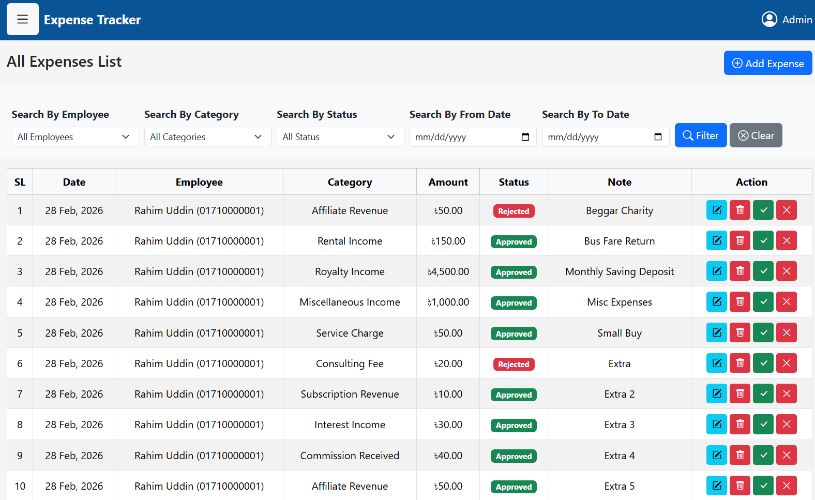Viewport: 815px width, 500px height.
Task: Reject the Extra 3 expense
Action: pos(786,425)
